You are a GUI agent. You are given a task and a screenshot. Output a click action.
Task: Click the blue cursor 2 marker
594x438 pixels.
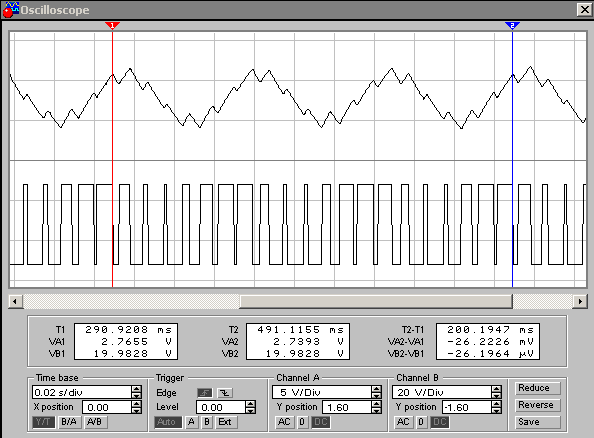click(x=512, y=25)
